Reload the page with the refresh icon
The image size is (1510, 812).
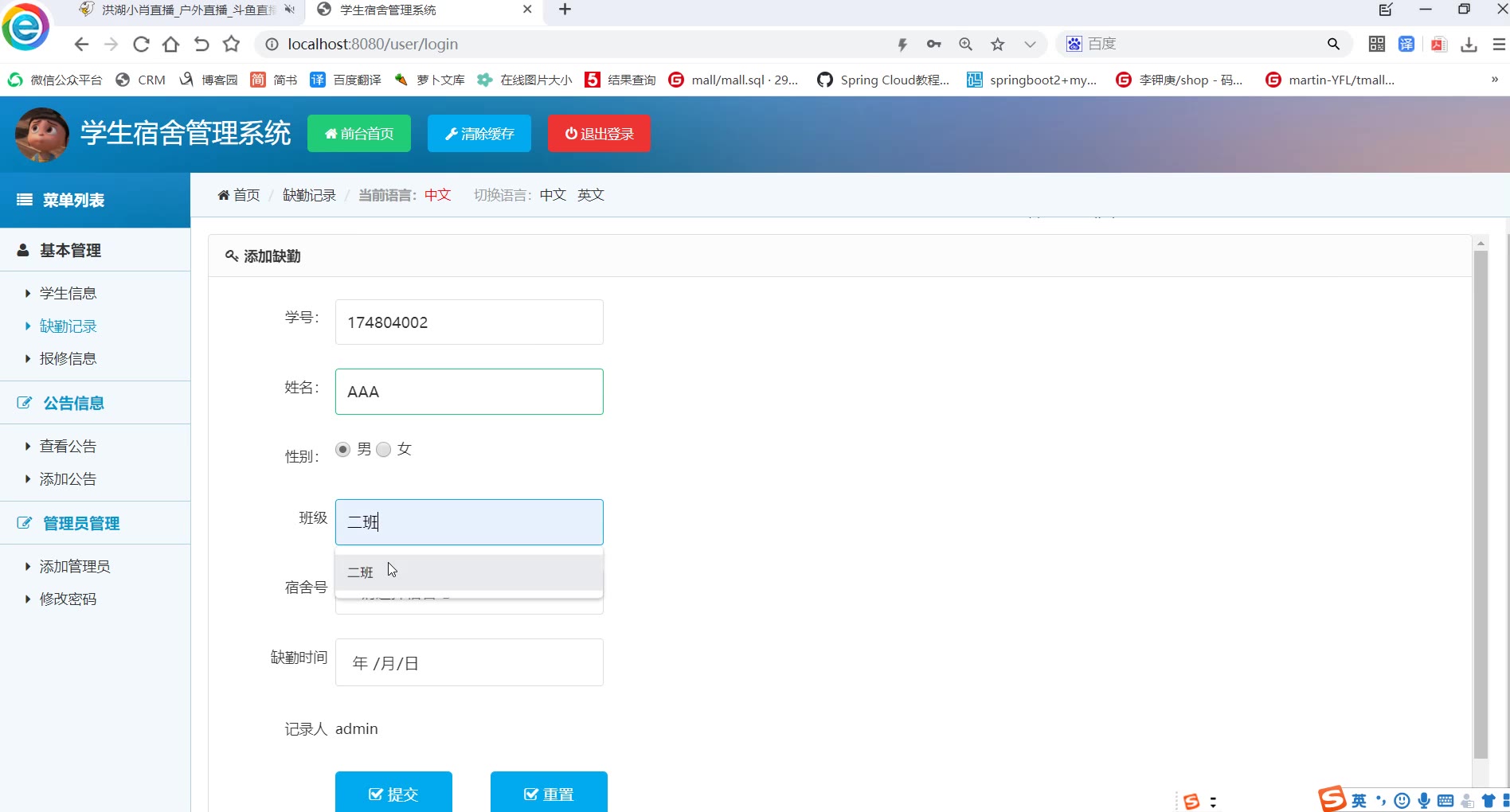(x=141, y=45)
